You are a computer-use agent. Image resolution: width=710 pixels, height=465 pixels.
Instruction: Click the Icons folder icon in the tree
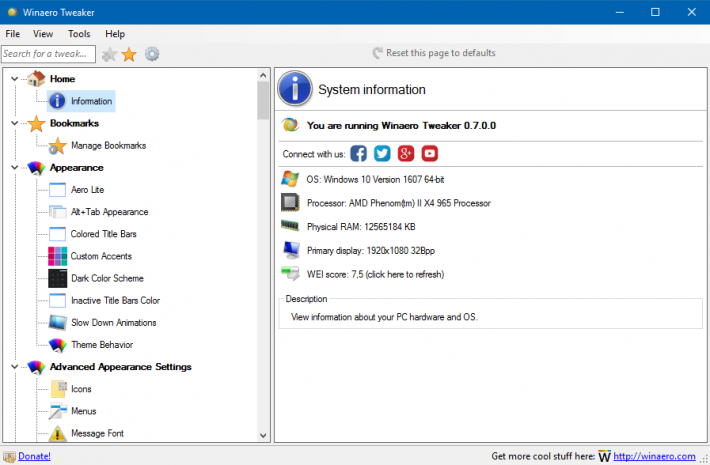(x=58, y=389)
